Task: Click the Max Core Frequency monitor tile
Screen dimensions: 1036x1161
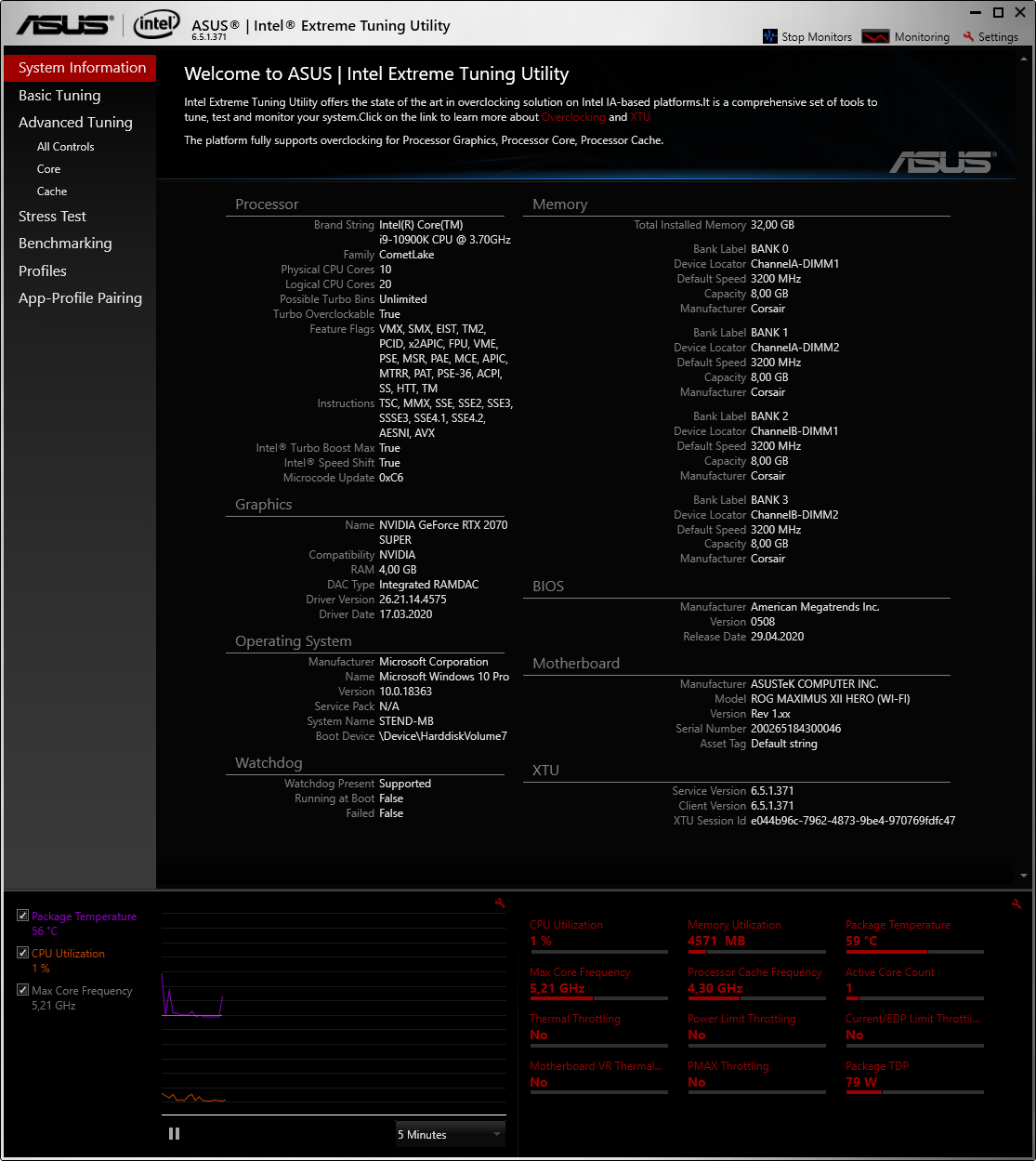Action: click(598, 983)
